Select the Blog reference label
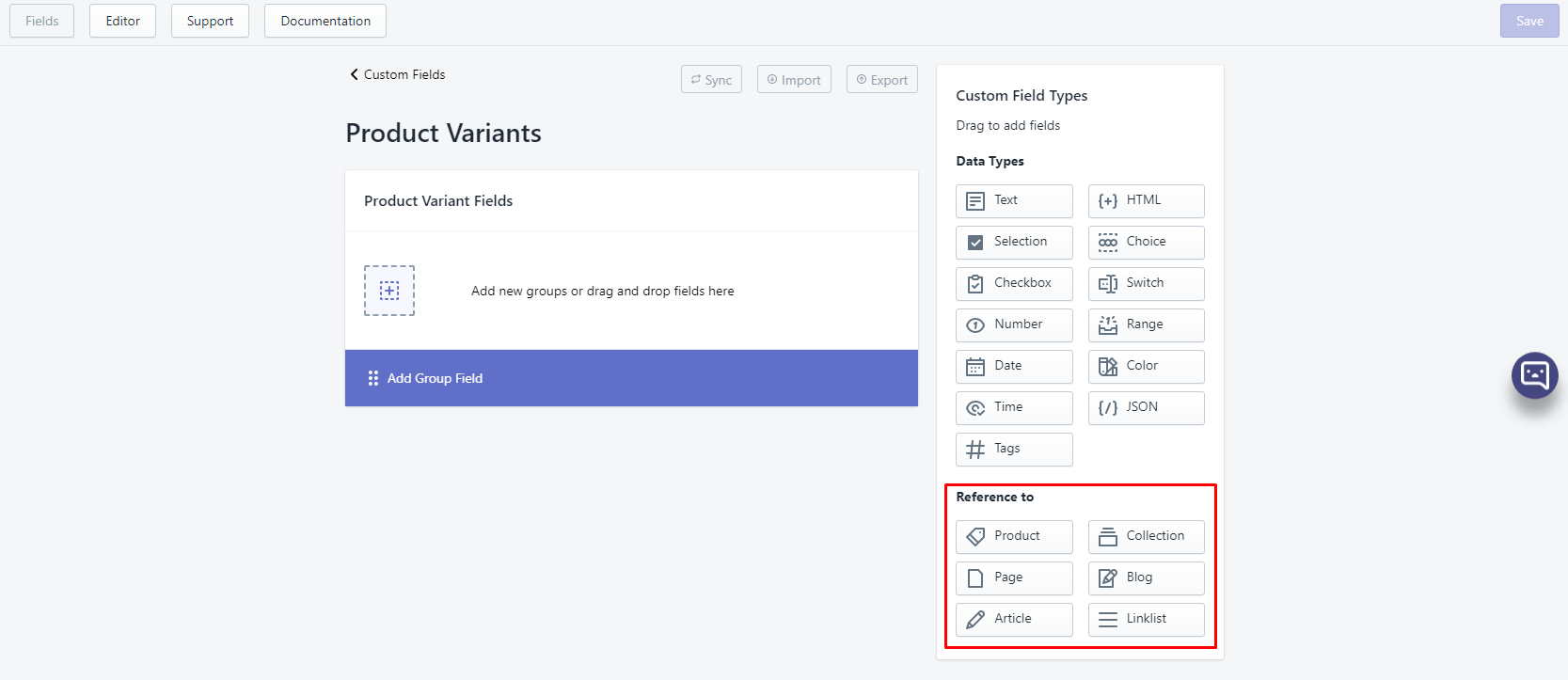1568x680 pixels. click(x=1139, y=577)
